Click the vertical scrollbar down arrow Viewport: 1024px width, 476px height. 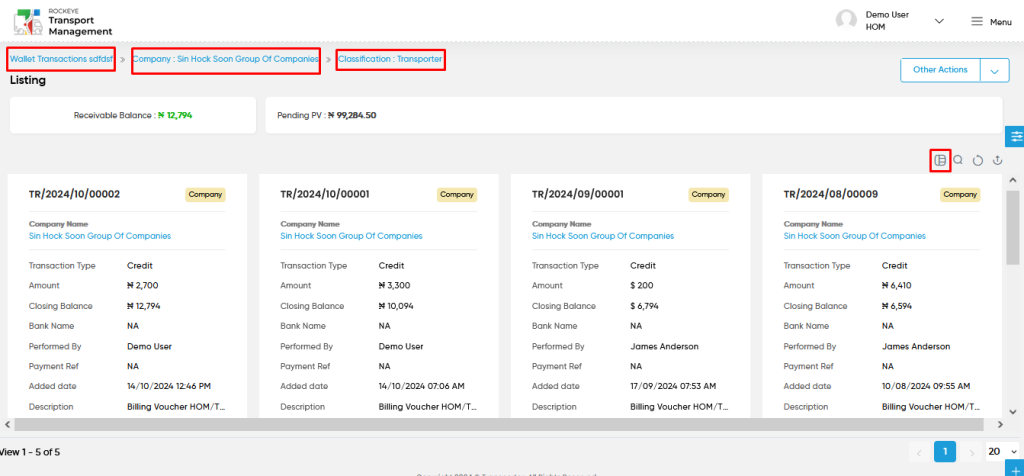(x=1013, y=412)
